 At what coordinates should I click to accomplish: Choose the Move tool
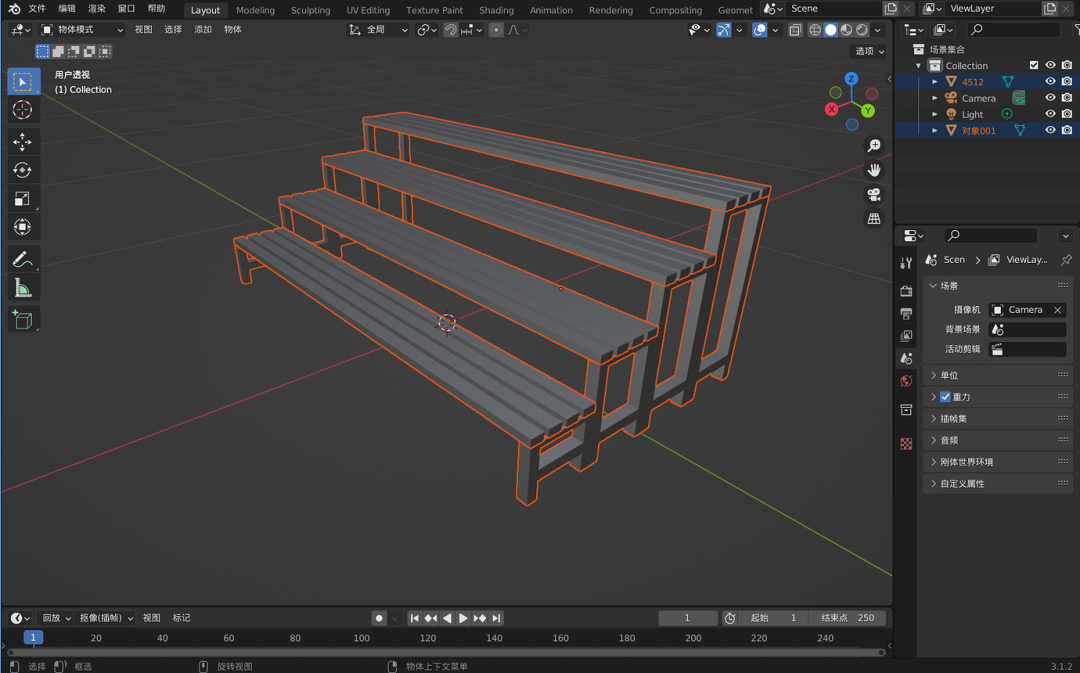(x=23, y=142)
